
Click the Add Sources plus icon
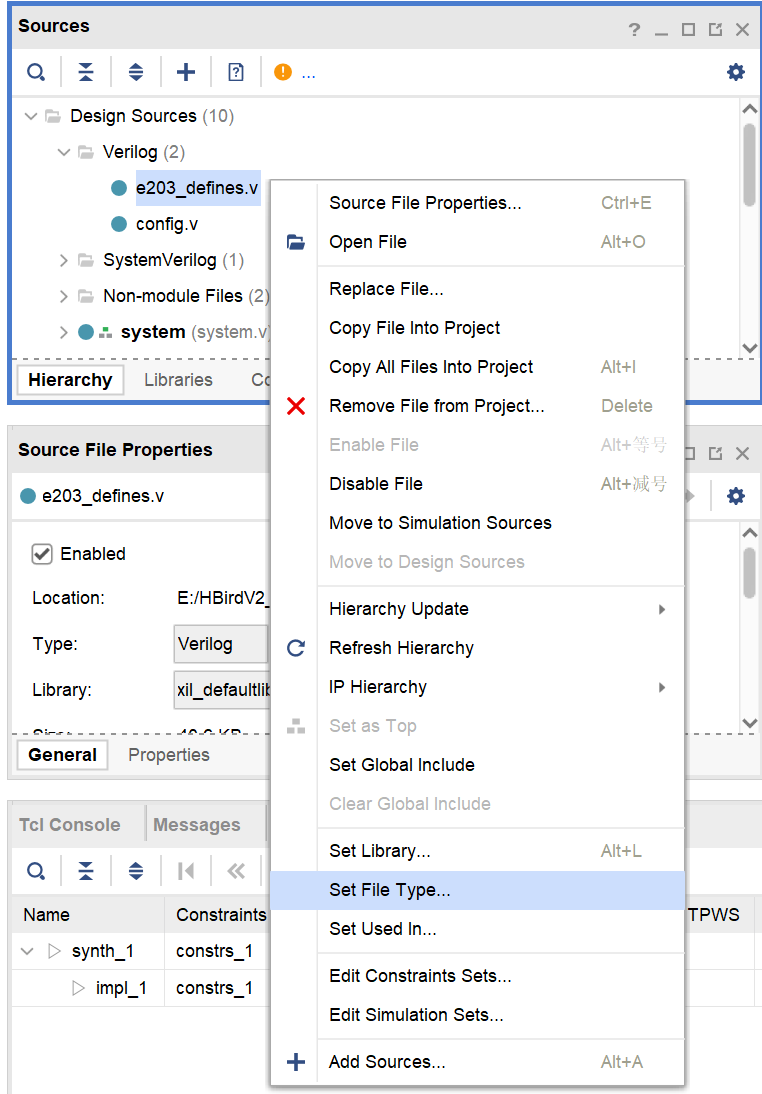click(x=186, y=72)
